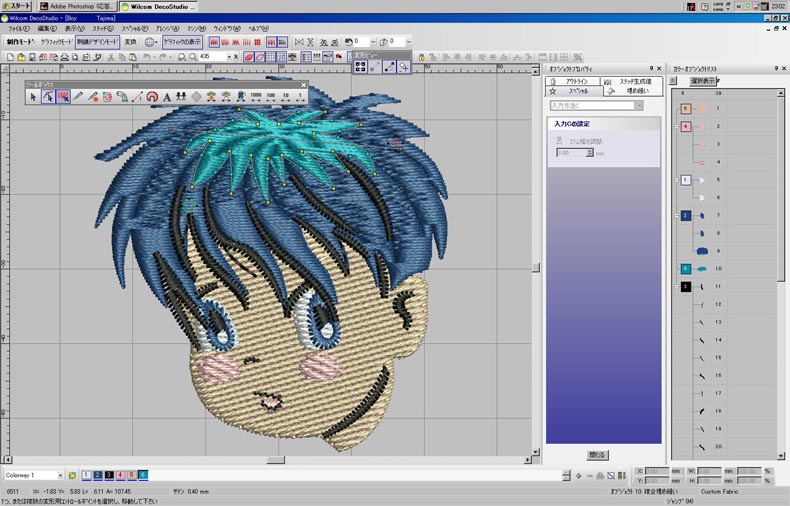Screen dimensions: 790x506
Task: Click the two-figures duplicate tool
Action: 181,97
